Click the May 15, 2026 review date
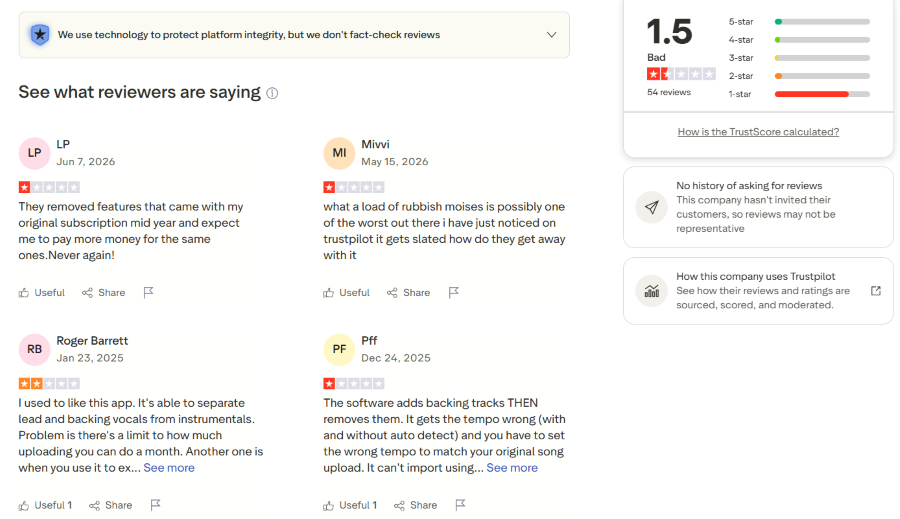 tap(395, 162)
